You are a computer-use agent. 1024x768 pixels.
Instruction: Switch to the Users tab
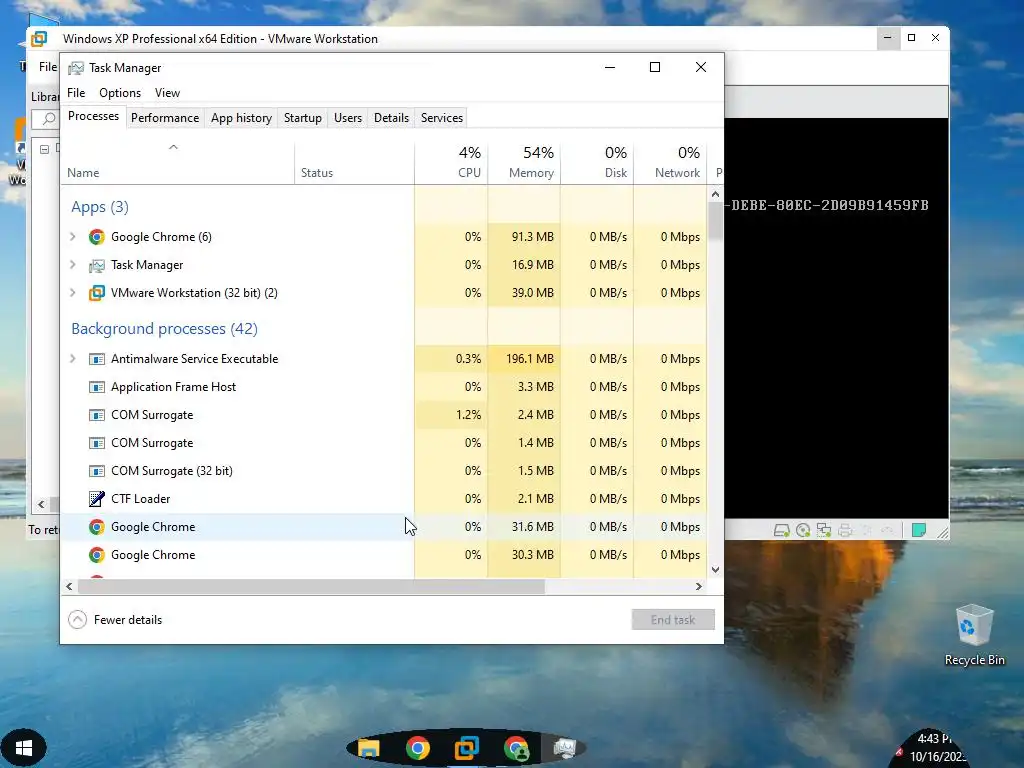tap(347, 118)
